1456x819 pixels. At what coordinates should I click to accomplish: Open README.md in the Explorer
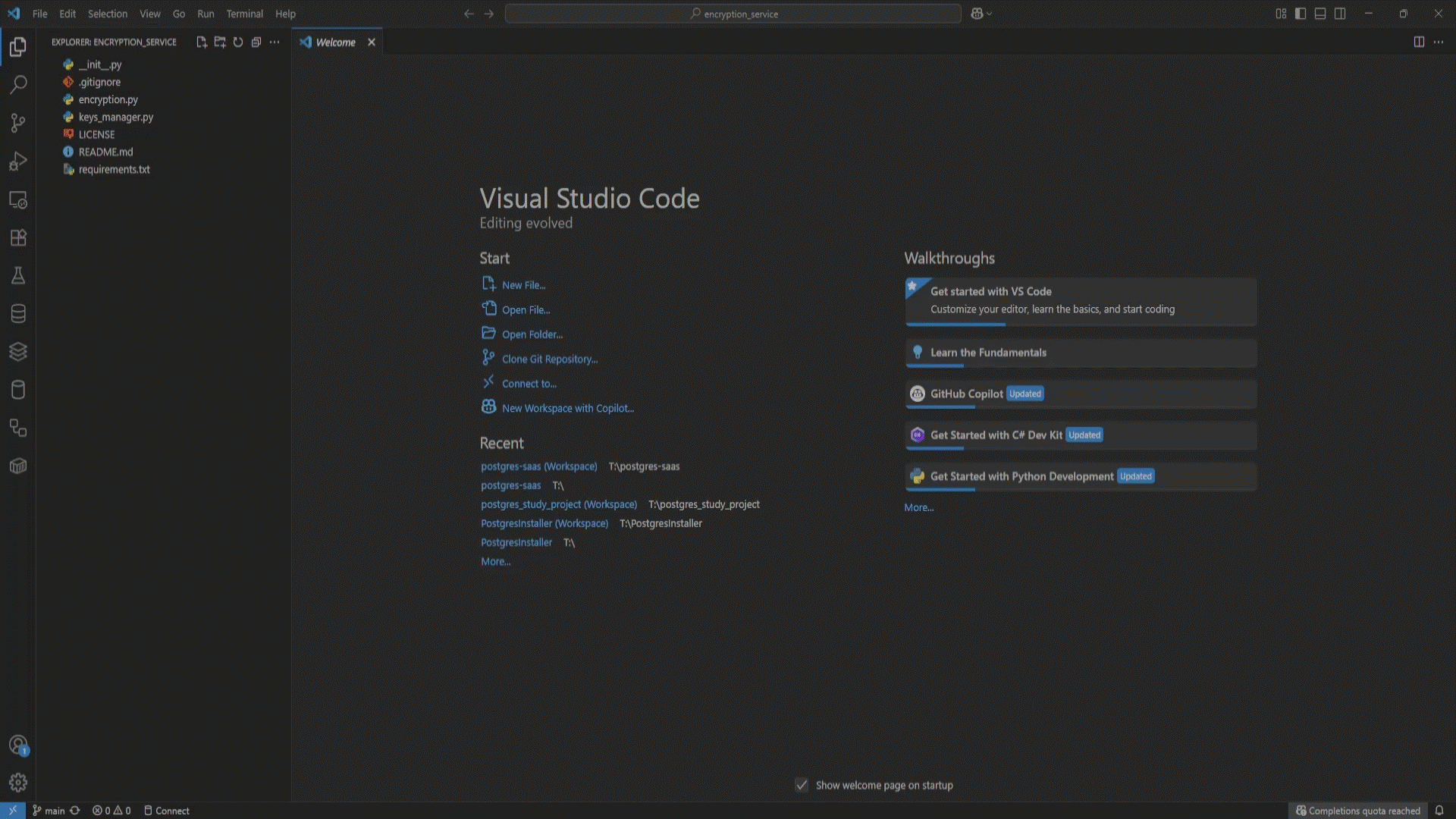[105, 152]
